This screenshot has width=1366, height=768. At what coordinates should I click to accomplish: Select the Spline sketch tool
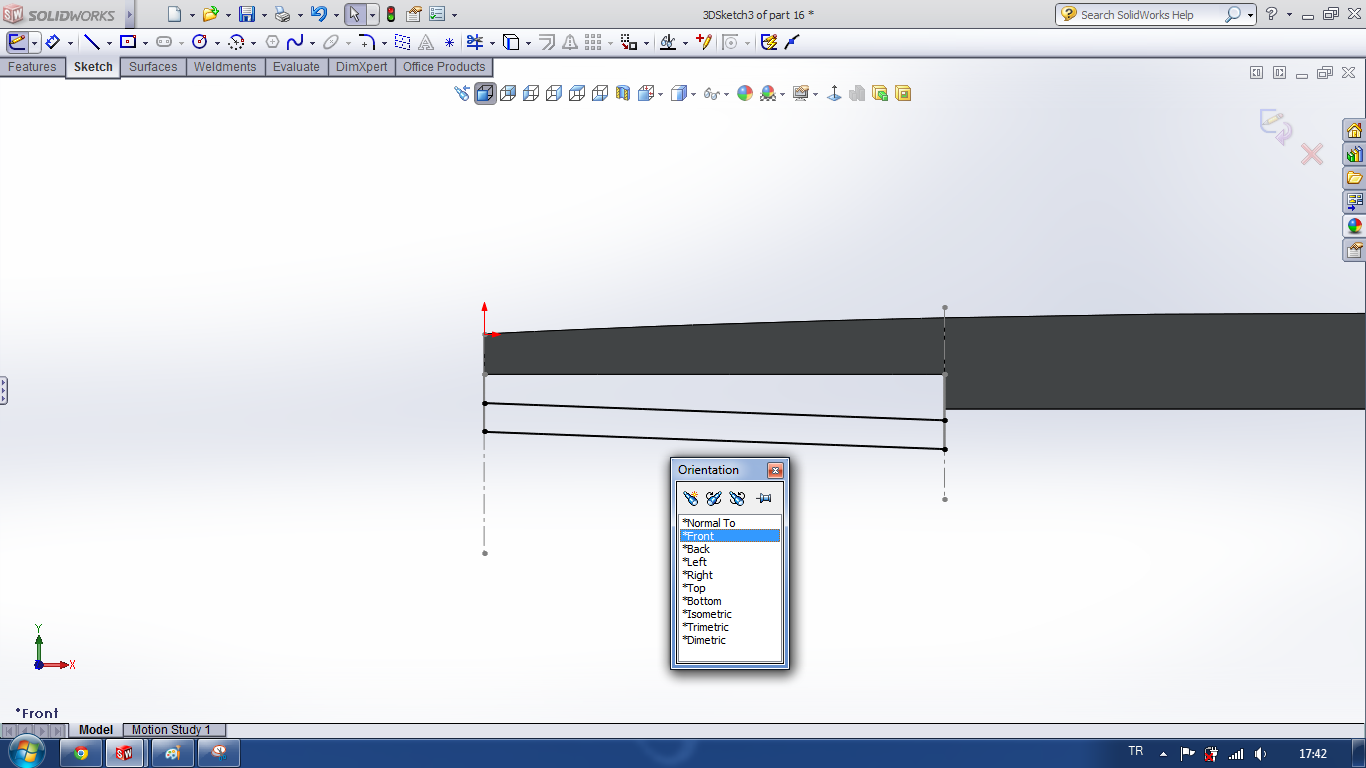[295, 42]
